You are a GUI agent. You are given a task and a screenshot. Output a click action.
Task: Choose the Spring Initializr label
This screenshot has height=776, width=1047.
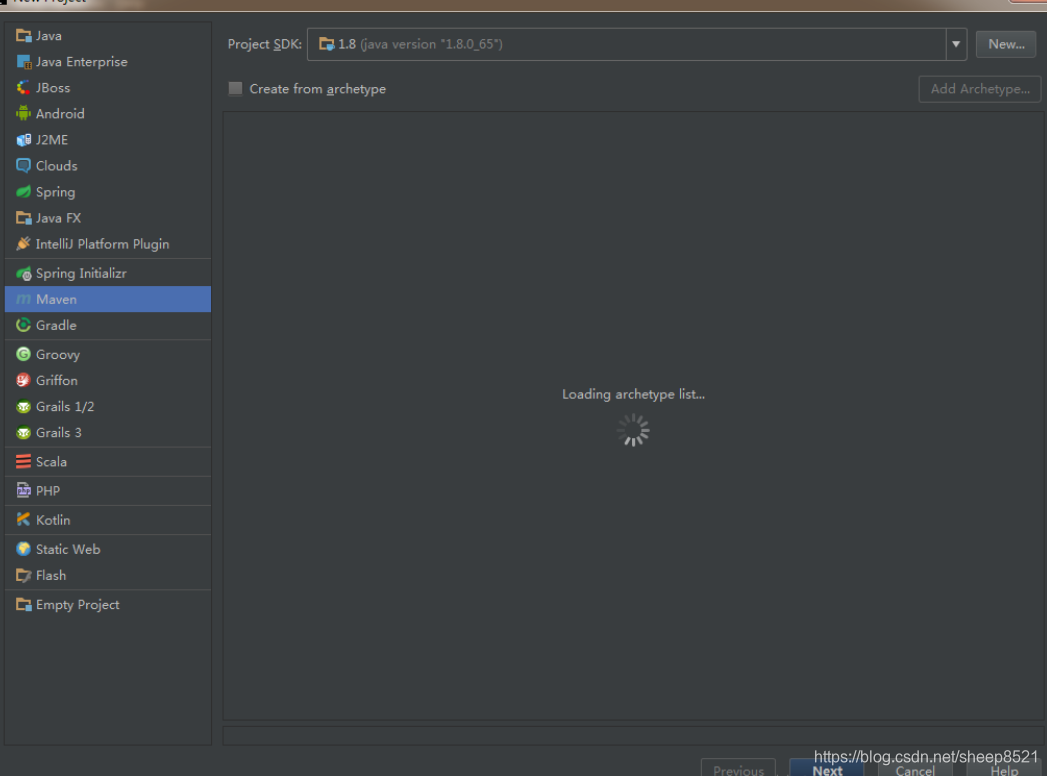pos(81,273)
